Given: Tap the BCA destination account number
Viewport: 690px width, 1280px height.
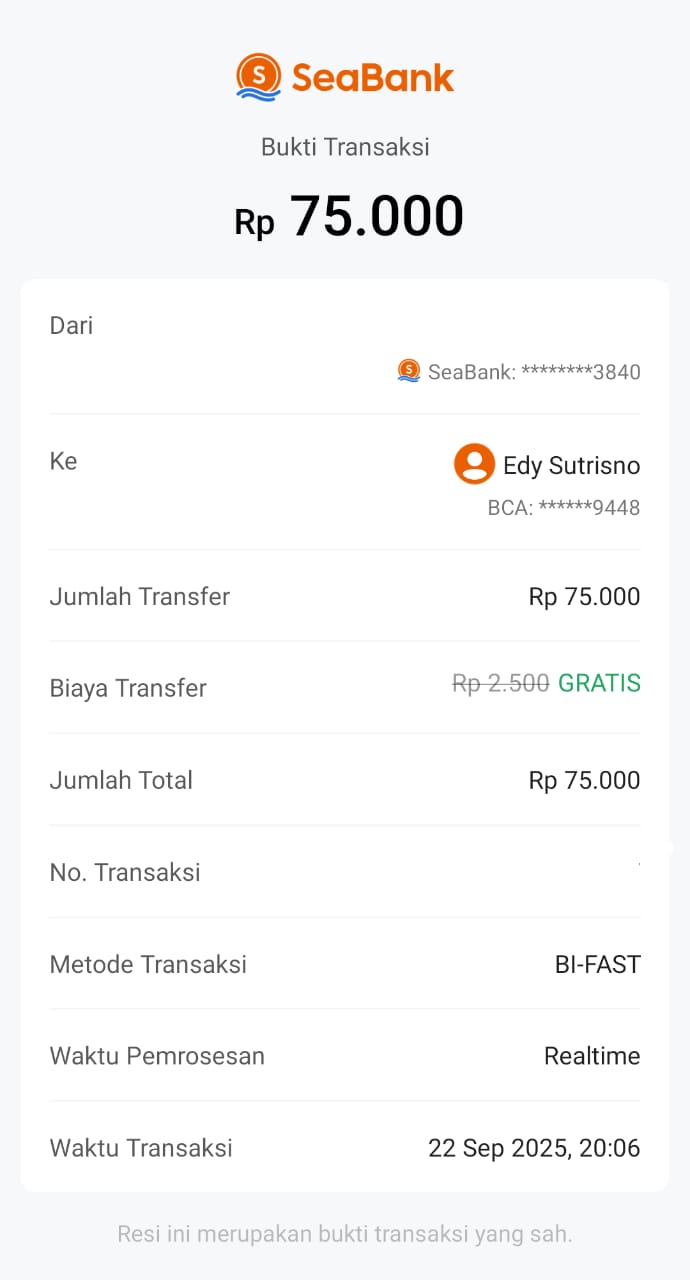Looking at the screenshot, I should point(563,508).
